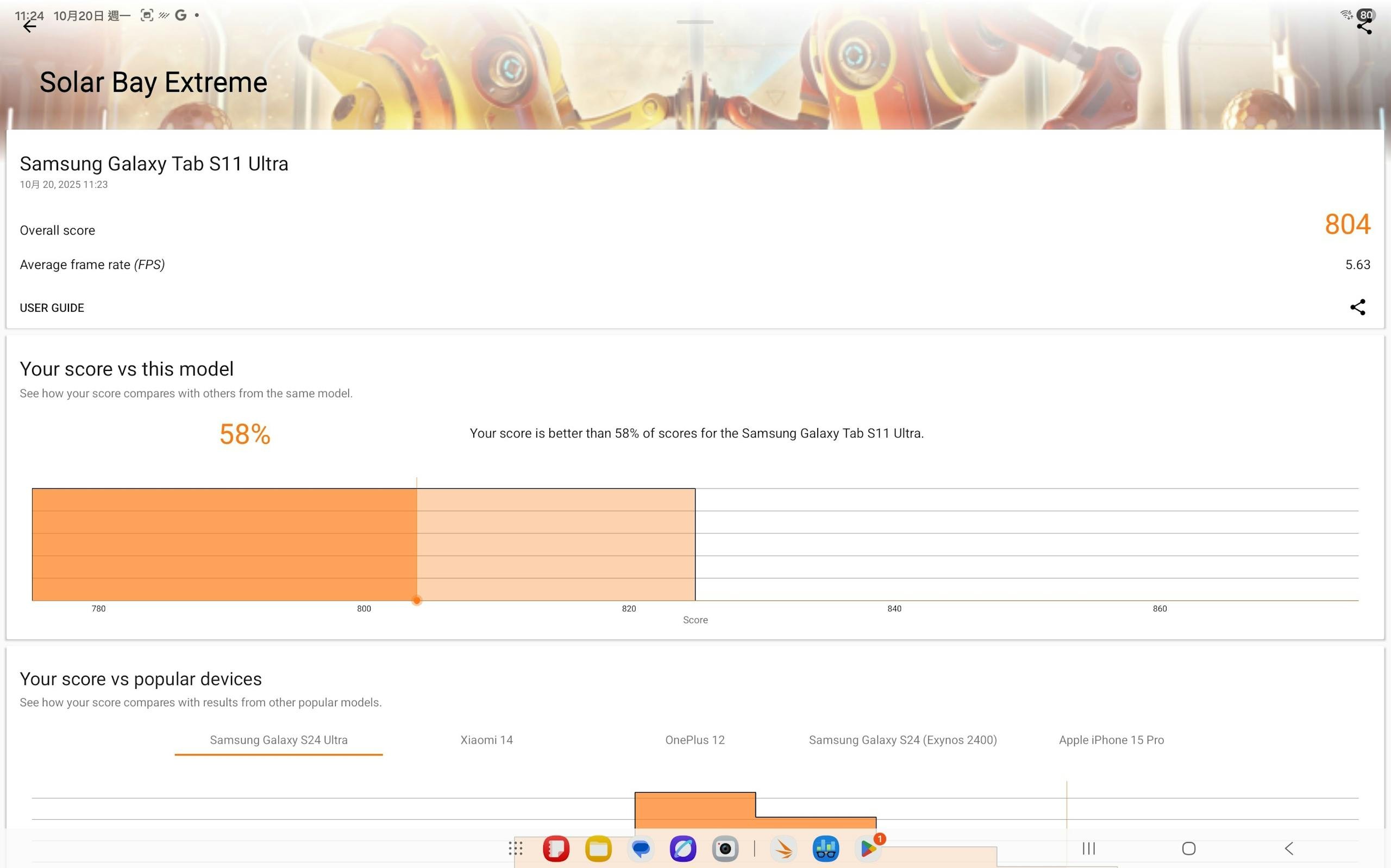Launch the Camera app from taskbar

pyautogui.click(x=725, y=848)
